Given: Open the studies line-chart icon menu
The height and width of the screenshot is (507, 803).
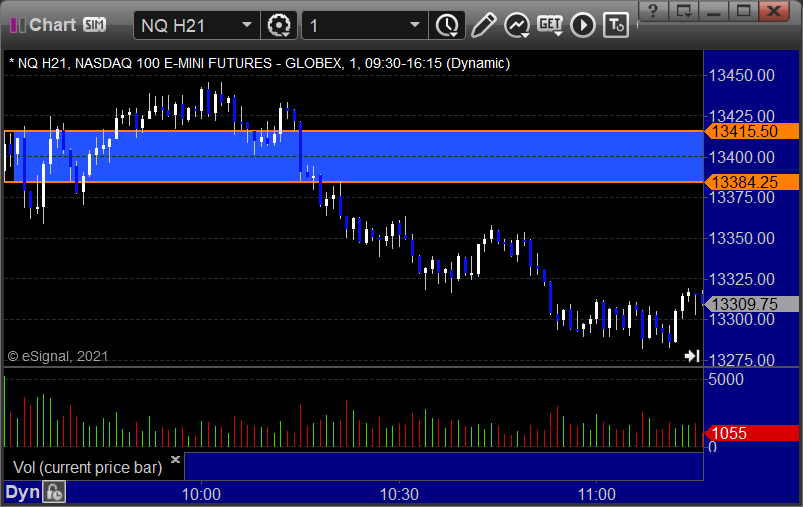Looking at the screenshot, I should (x=517, y=25).
